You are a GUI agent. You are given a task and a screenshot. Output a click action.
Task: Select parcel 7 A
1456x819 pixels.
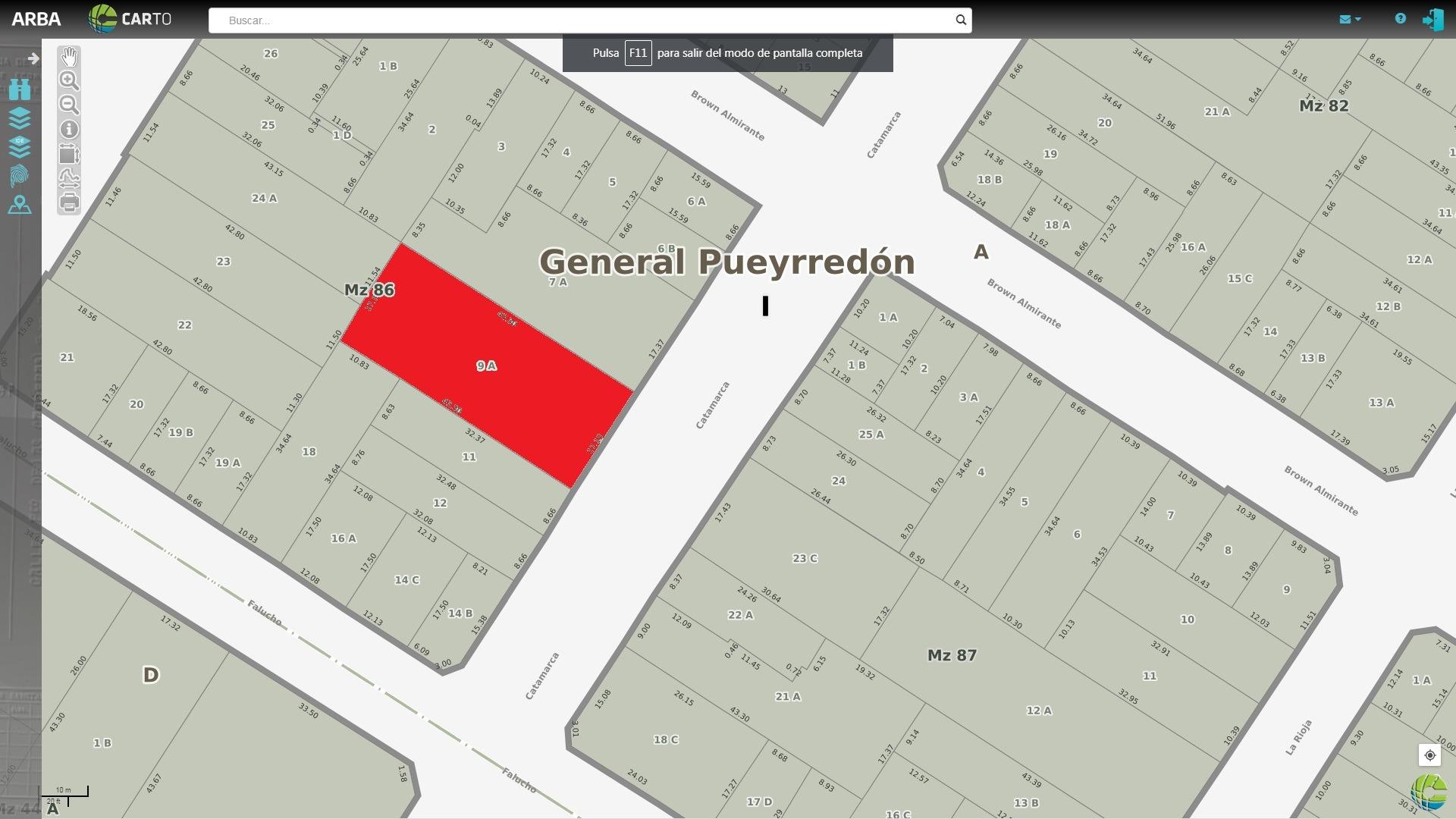tap(558, 282)
